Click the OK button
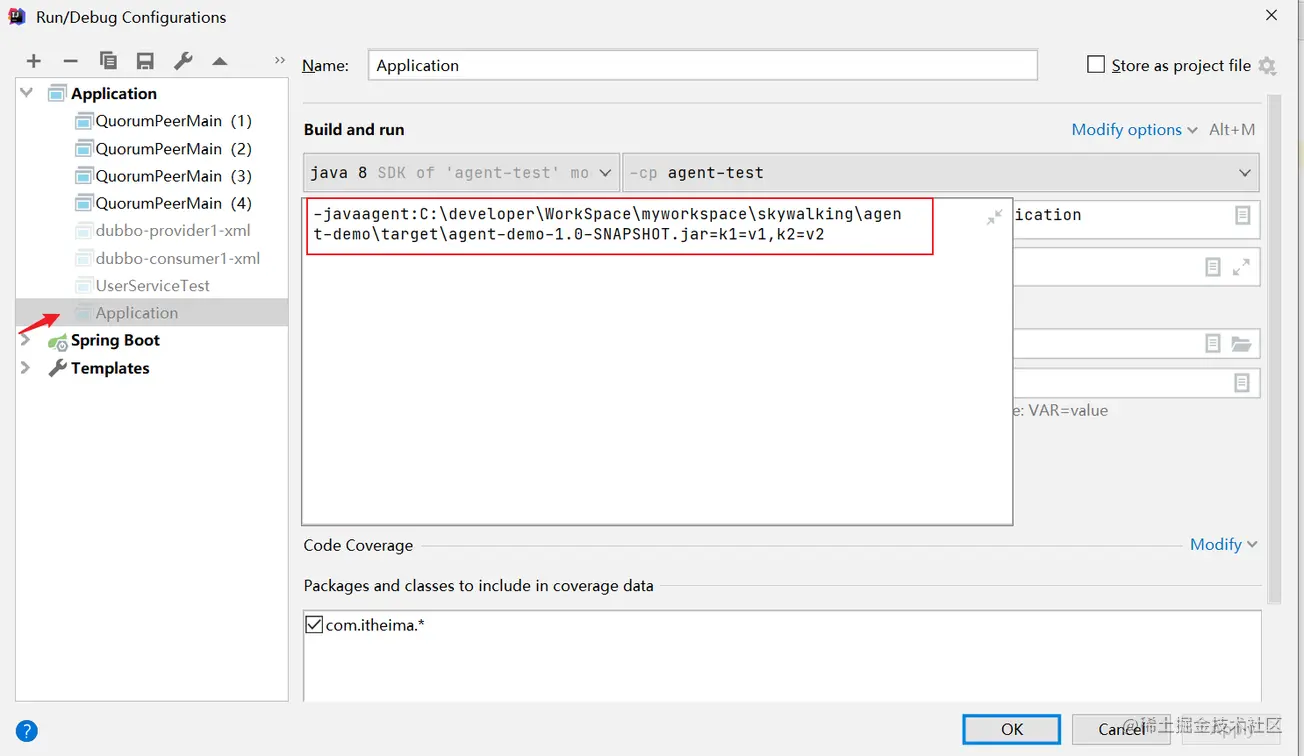 coord(1012,729)
